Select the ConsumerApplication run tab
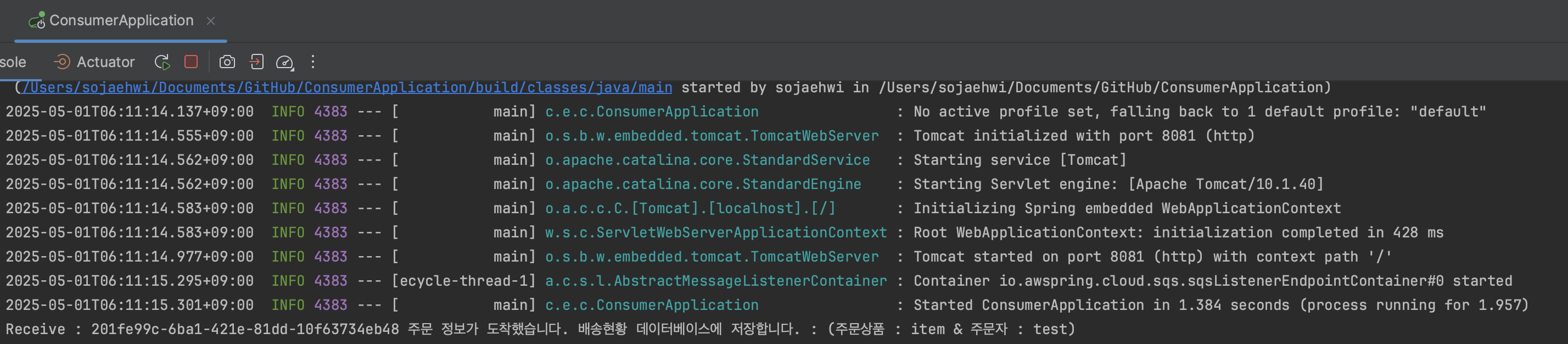Screen dimensions: 1568x344 point(121,21)
